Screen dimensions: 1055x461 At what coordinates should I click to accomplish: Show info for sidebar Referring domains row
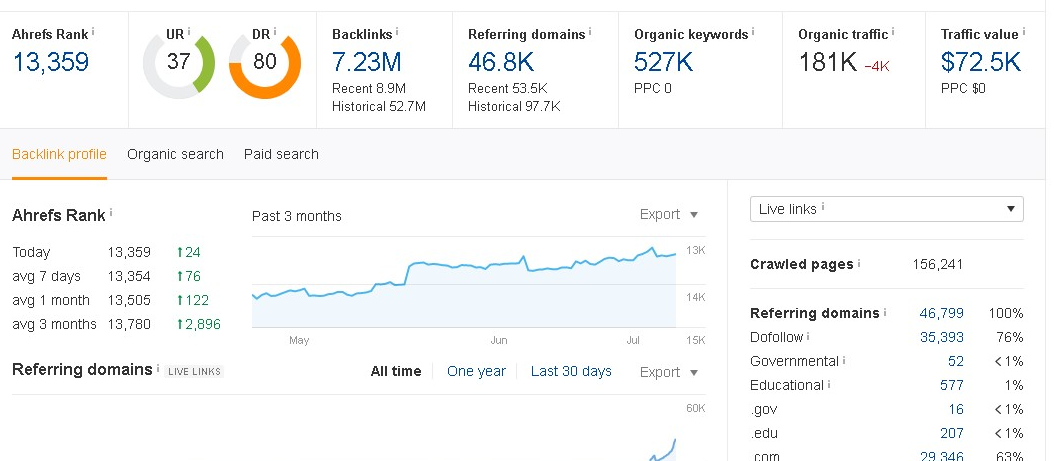pos(885,312)
